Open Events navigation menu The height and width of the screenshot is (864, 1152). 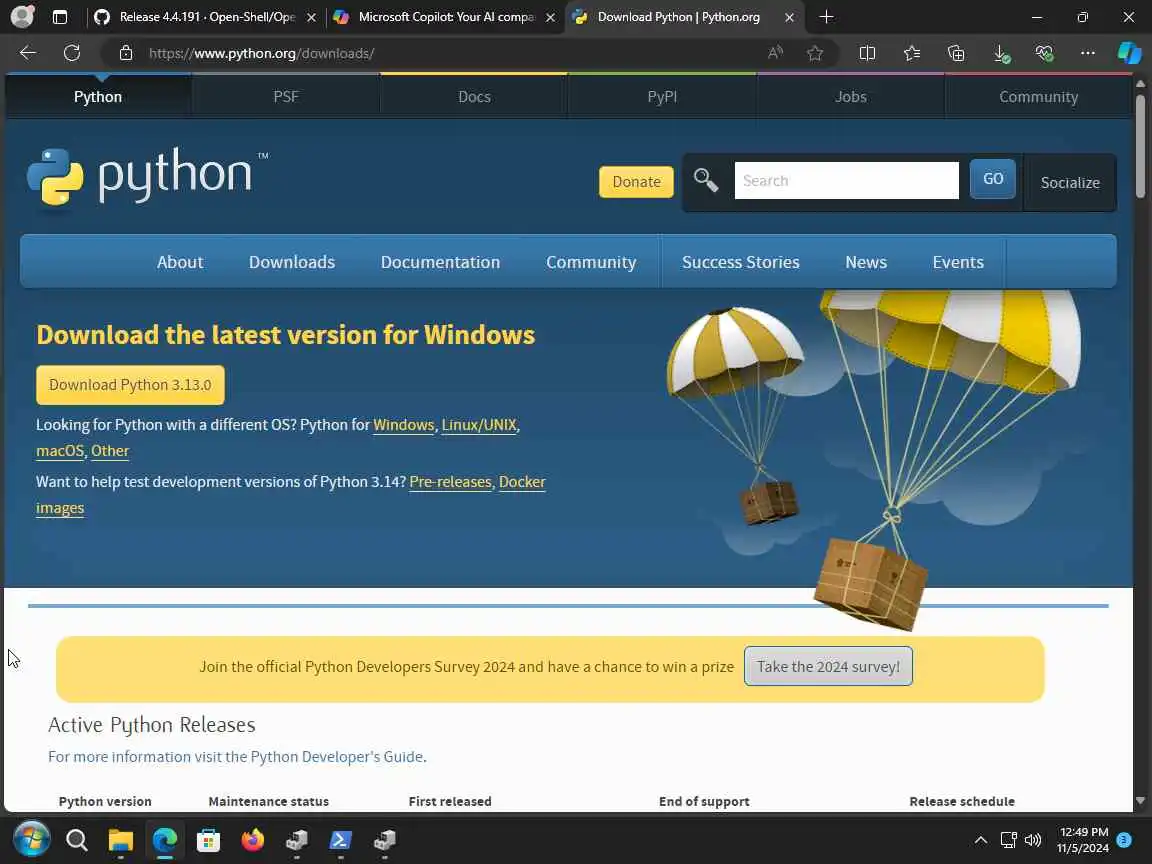point(957,262)
